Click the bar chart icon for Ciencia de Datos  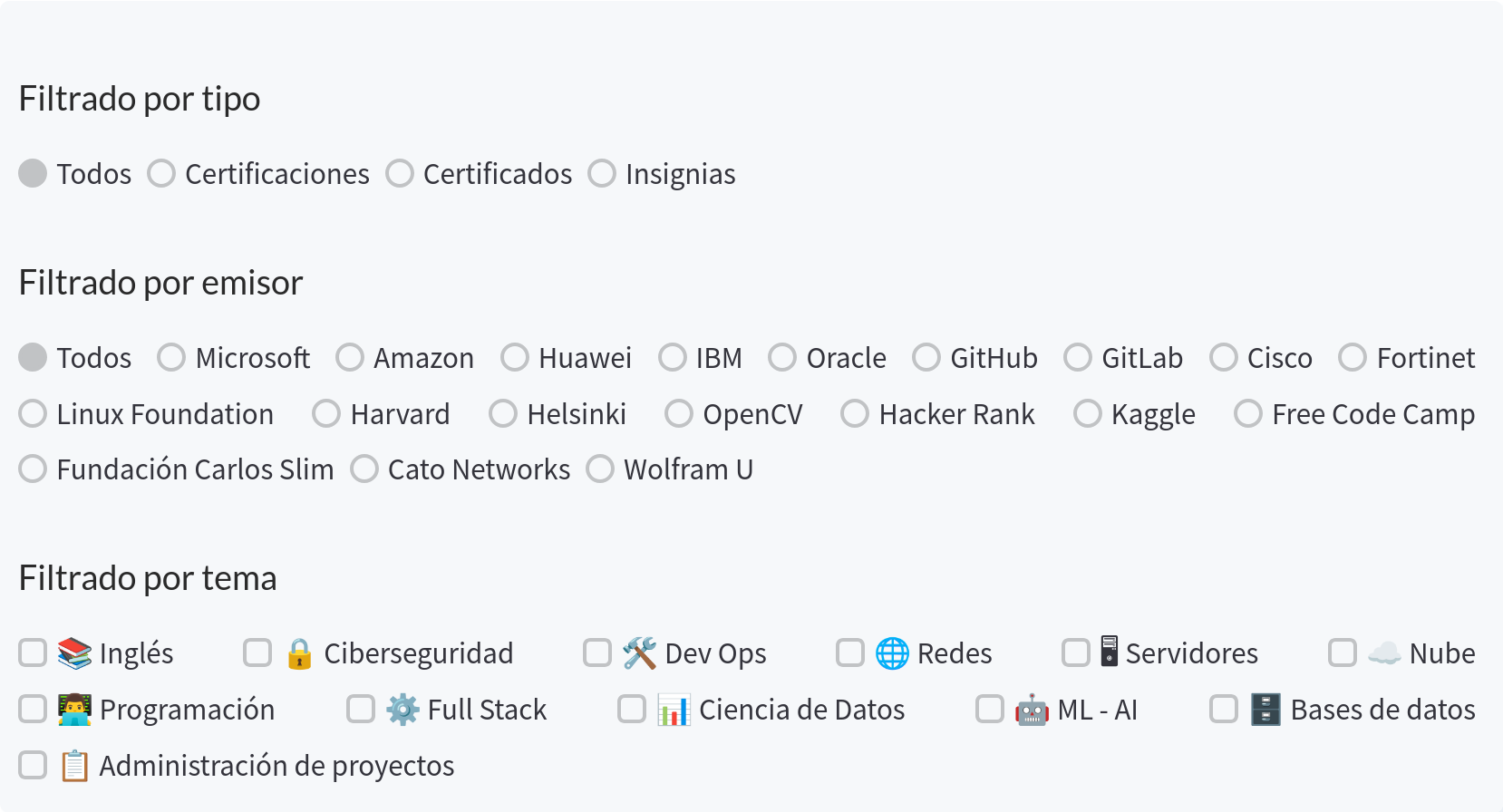point(674,710)
